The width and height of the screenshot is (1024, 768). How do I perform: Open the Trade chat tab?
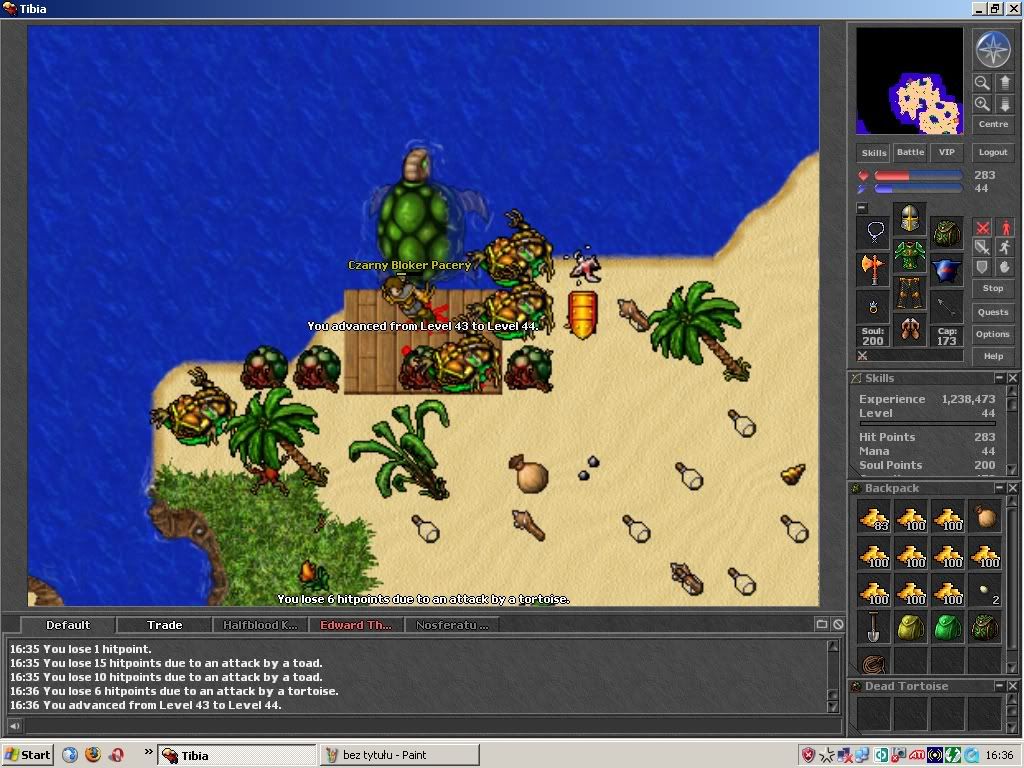pos(165,625)
